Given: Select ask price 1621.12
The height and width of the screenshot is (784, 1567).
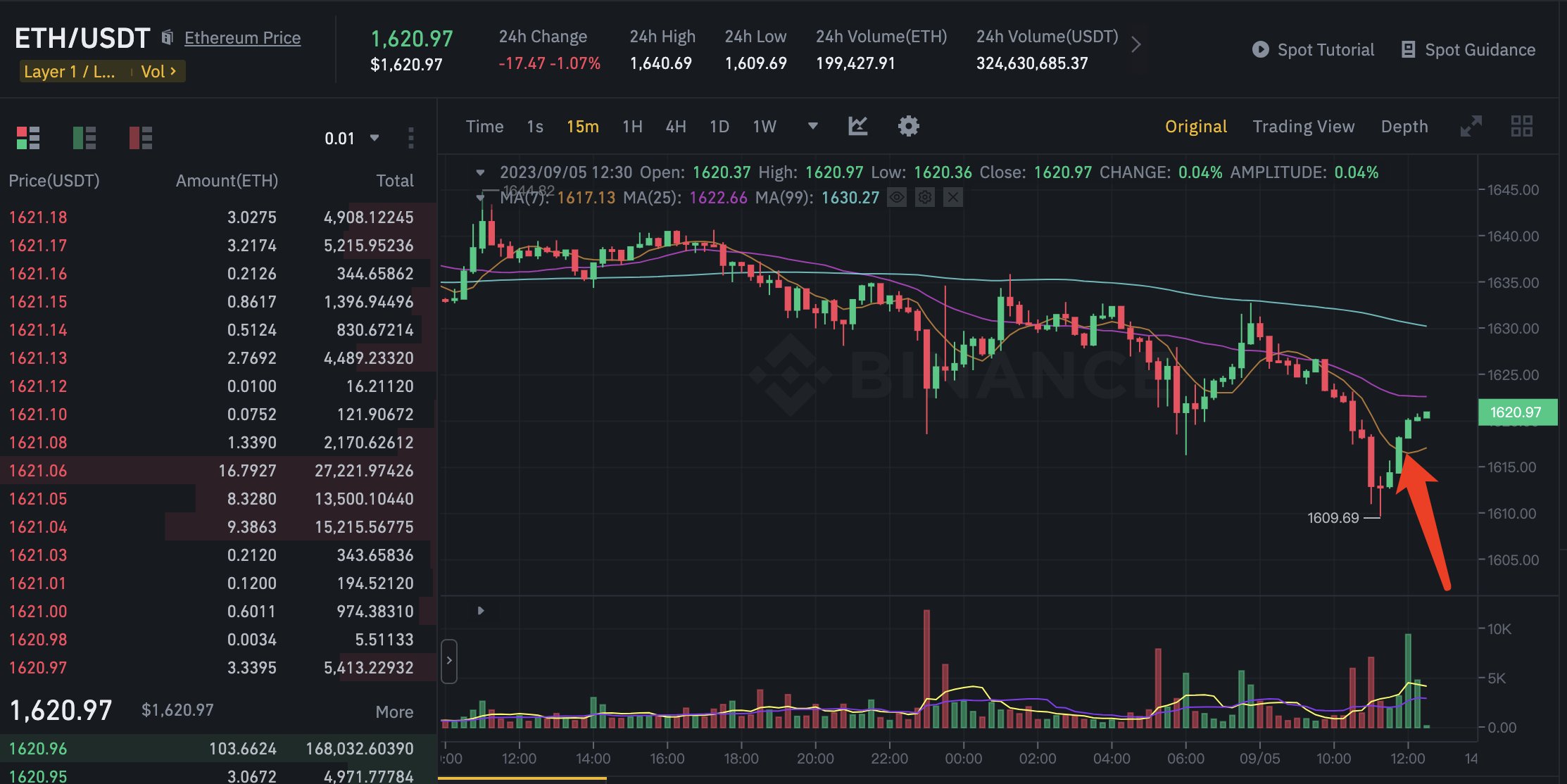Looking at the screenshot, I should click(38, 386).
